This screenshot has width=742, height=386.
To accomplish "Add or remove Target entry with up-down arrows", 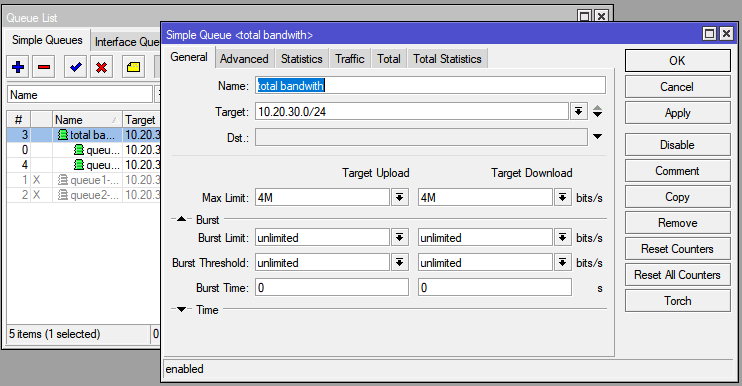I will click(x=598, y=112).
